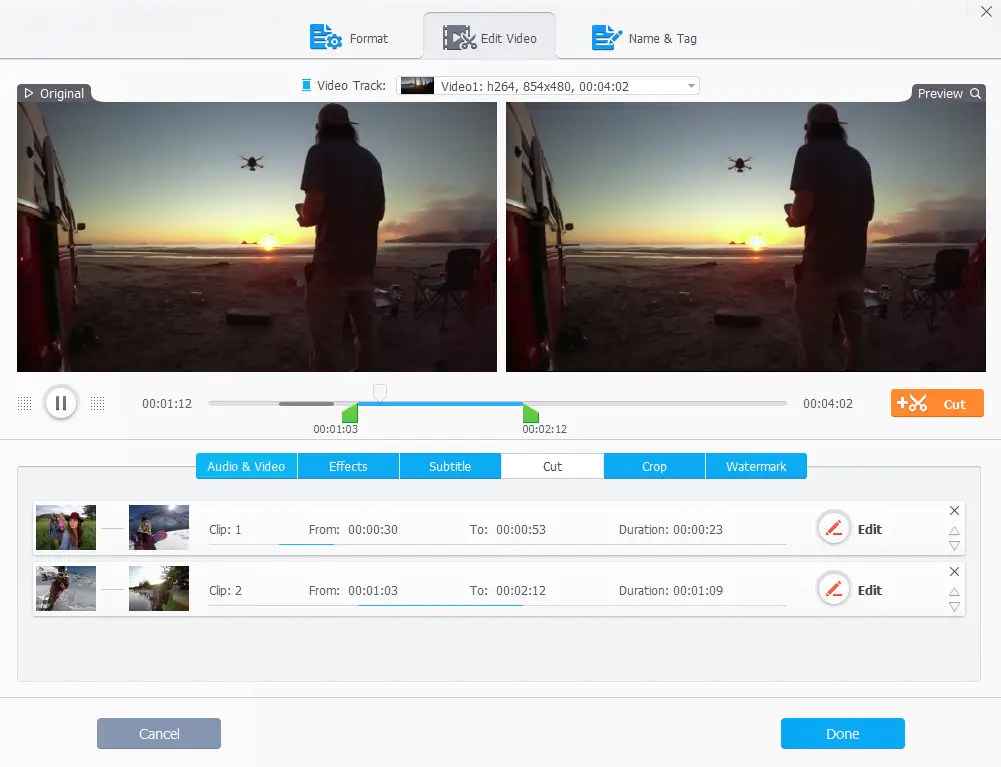Pause the video with the pause button
Image resolution: width=1001 pixels, height=767 pixels.
pyautogui.click(x=61, y=403)
